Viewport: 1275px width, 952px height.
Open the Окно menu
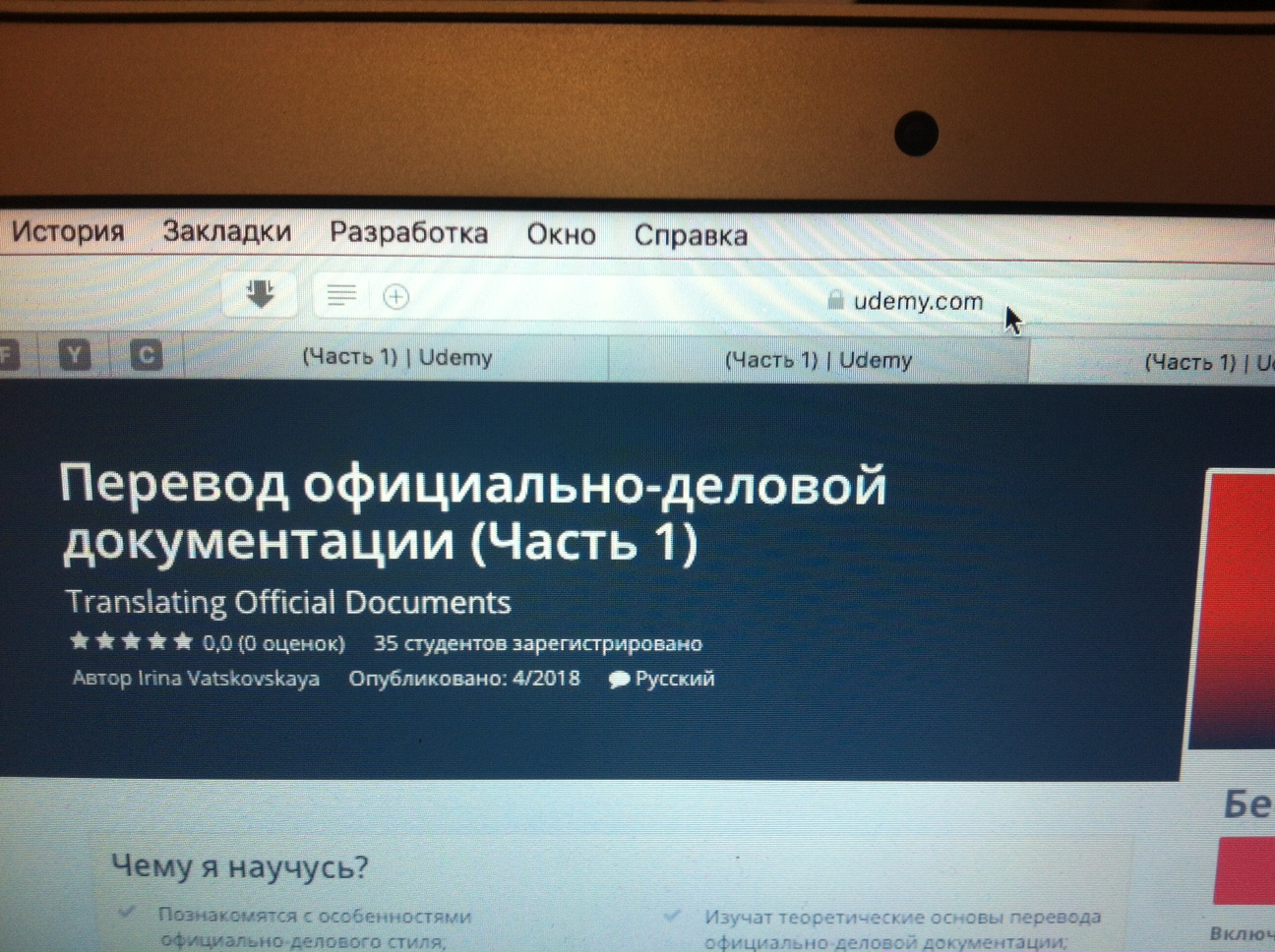point(561,234)
